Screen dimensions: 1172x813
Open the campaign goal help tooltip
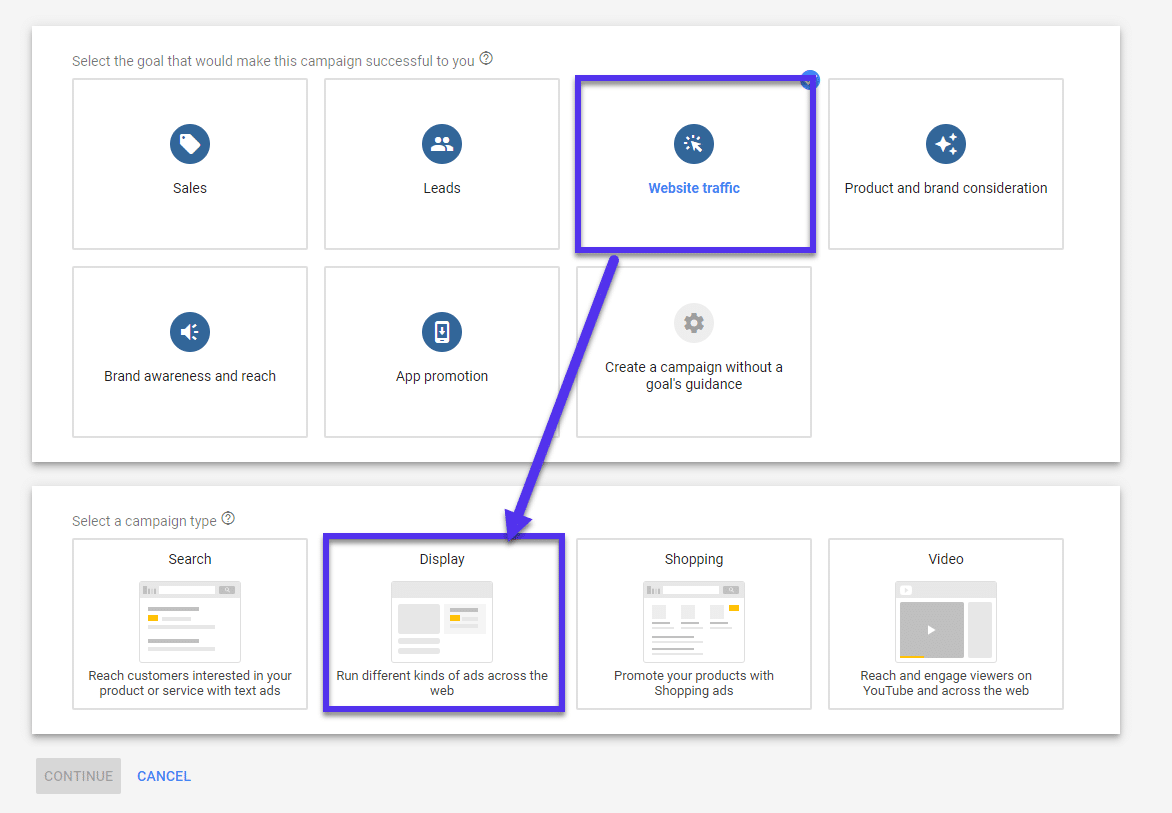486,58
